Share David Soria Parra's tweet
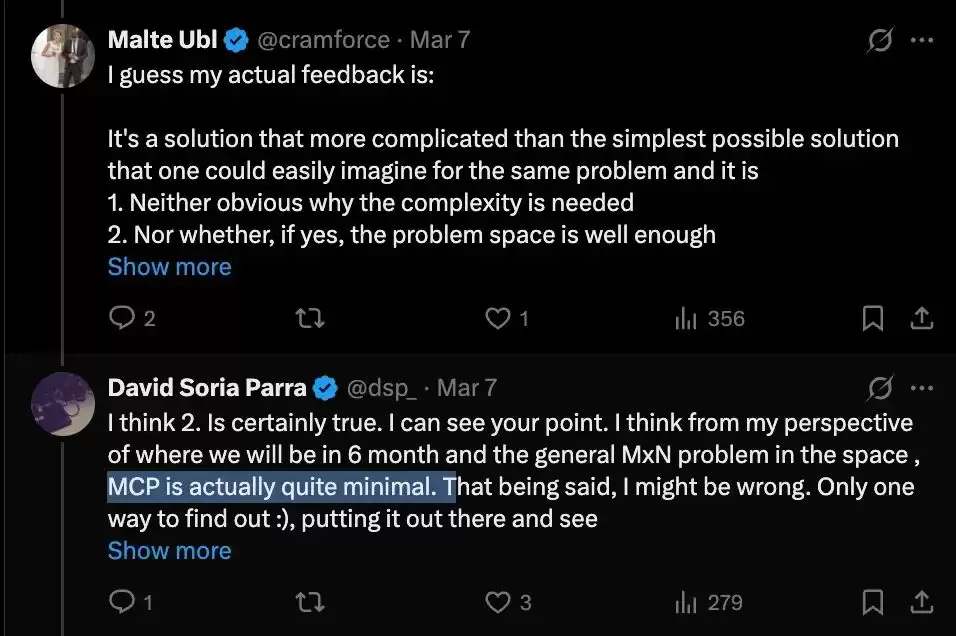The width and height of the screenshot is (956, 636). point(922,602)
